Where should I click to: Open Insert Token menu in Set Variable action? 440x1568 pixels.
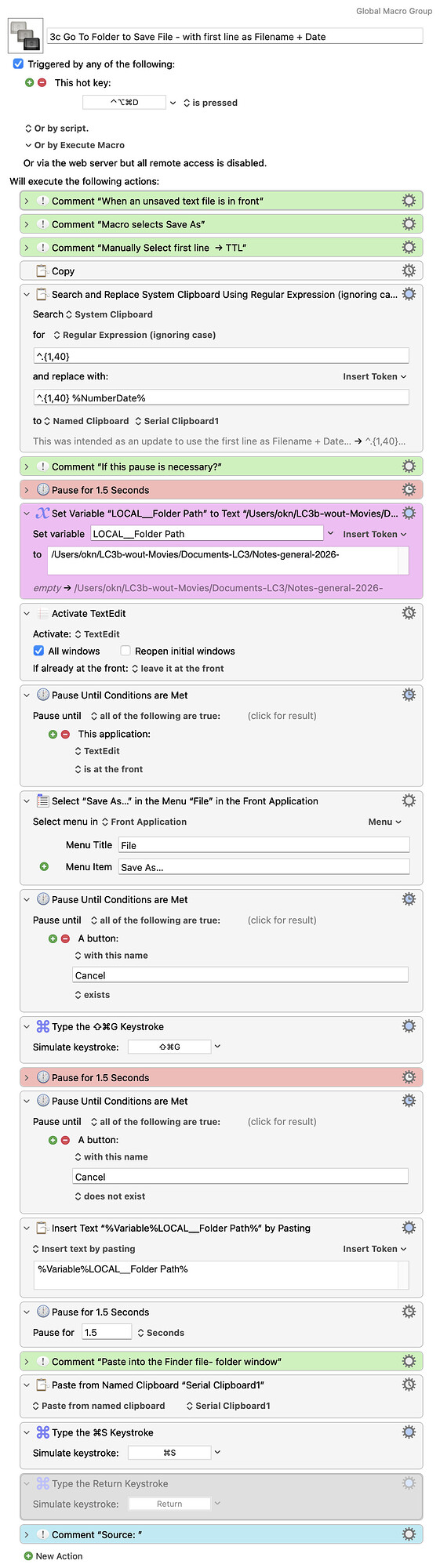(x=375, y=534)
